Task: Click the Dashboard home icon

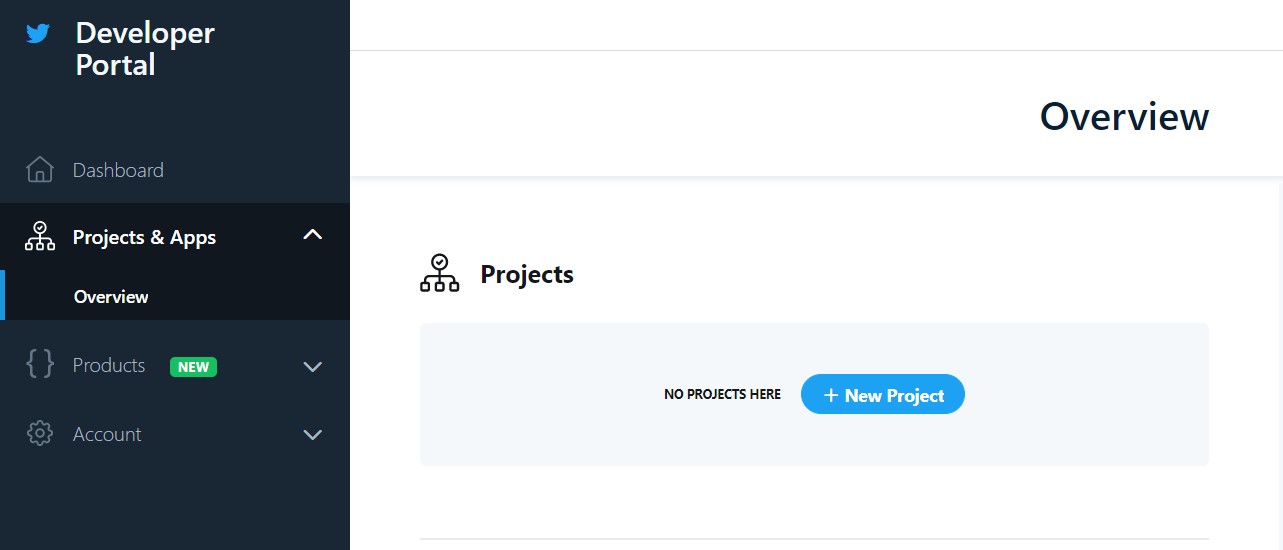Action: coord(39,170)
